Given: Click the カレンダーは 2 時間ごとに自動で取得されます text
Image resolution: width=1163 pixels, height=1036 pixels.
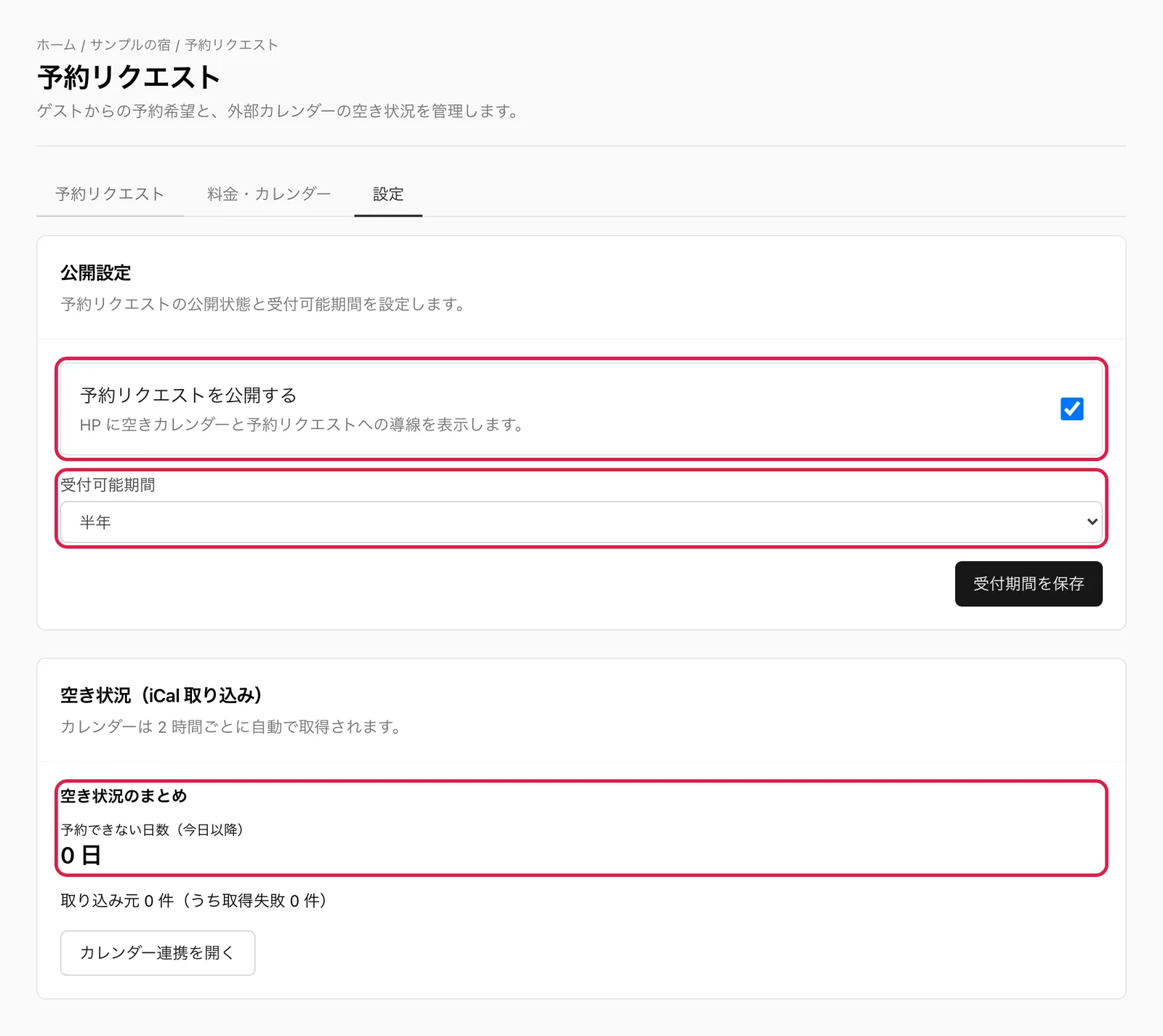Looking at the screenshot, I should pyautogui.click(x=231, y=727).
